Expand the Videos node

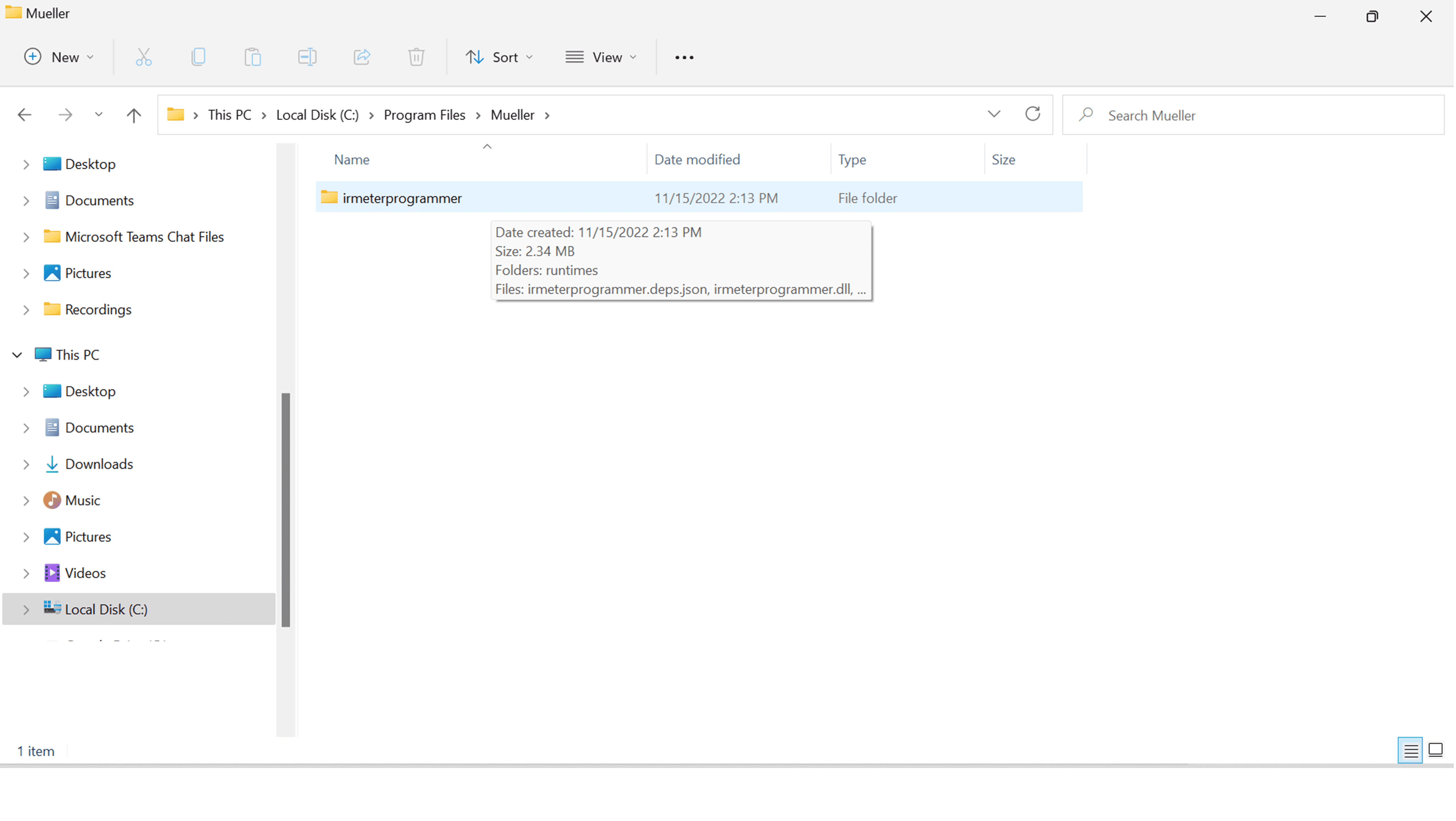tap(26, 574)
